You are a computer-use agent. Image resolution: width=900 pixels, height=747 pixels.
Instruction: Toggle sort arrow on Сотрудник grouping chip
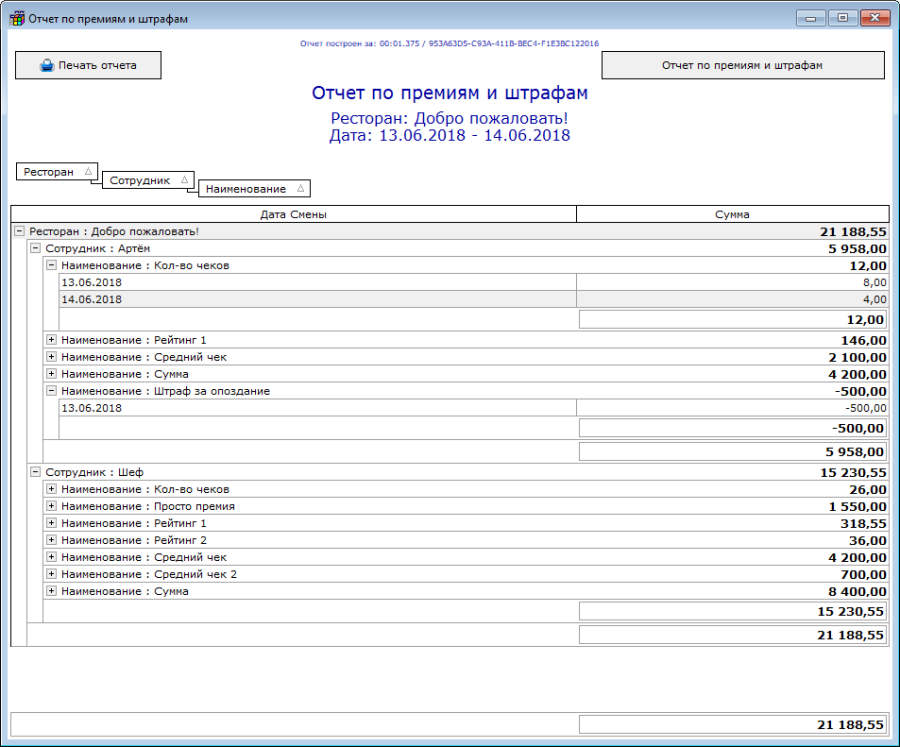tap(184, 181)
